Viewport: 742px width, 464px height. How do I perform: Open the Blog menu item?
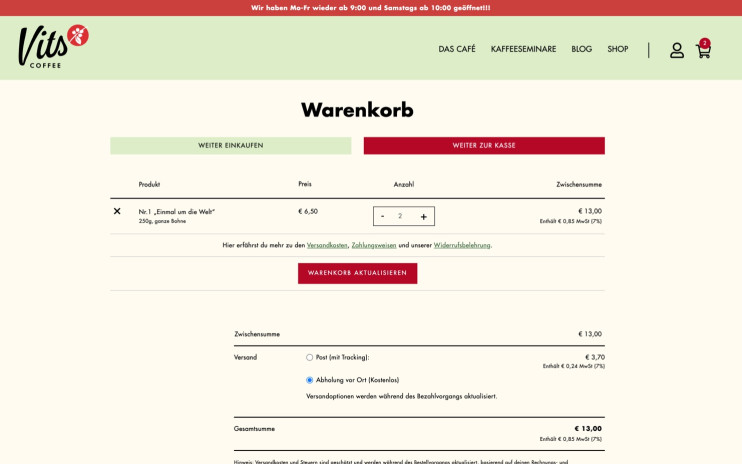[581, 49]
